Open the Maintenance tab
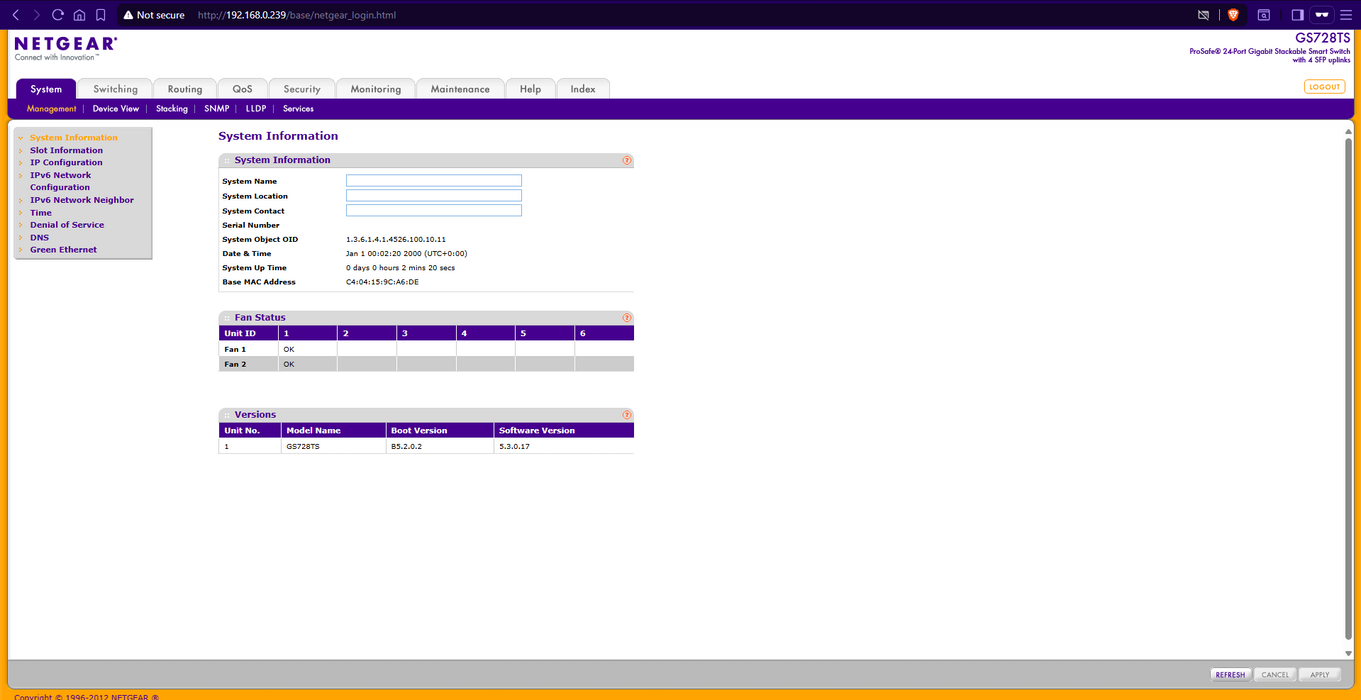 (460, 89)
